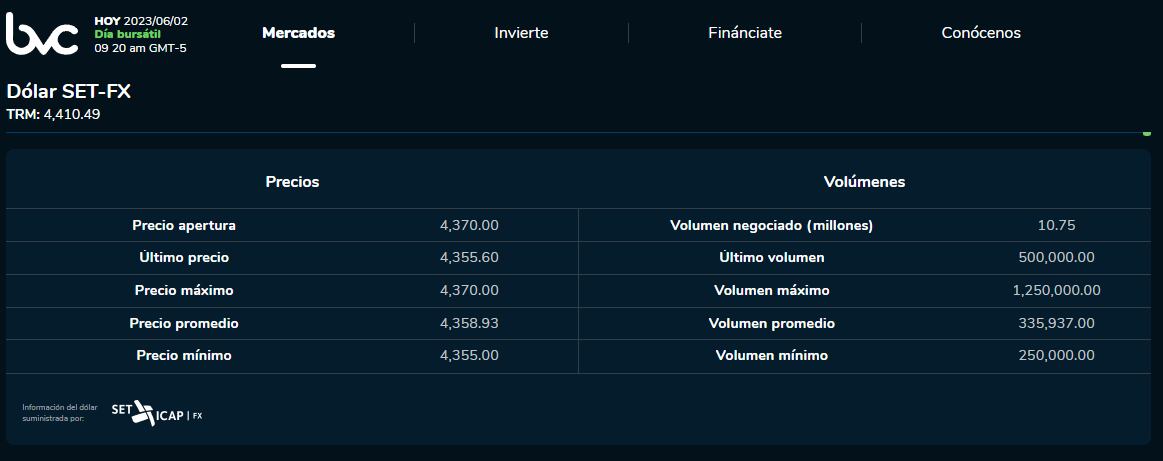Click the Precio promedio value 4,358.93
The image size is (1163, 461).
click(x=469, y=323)
